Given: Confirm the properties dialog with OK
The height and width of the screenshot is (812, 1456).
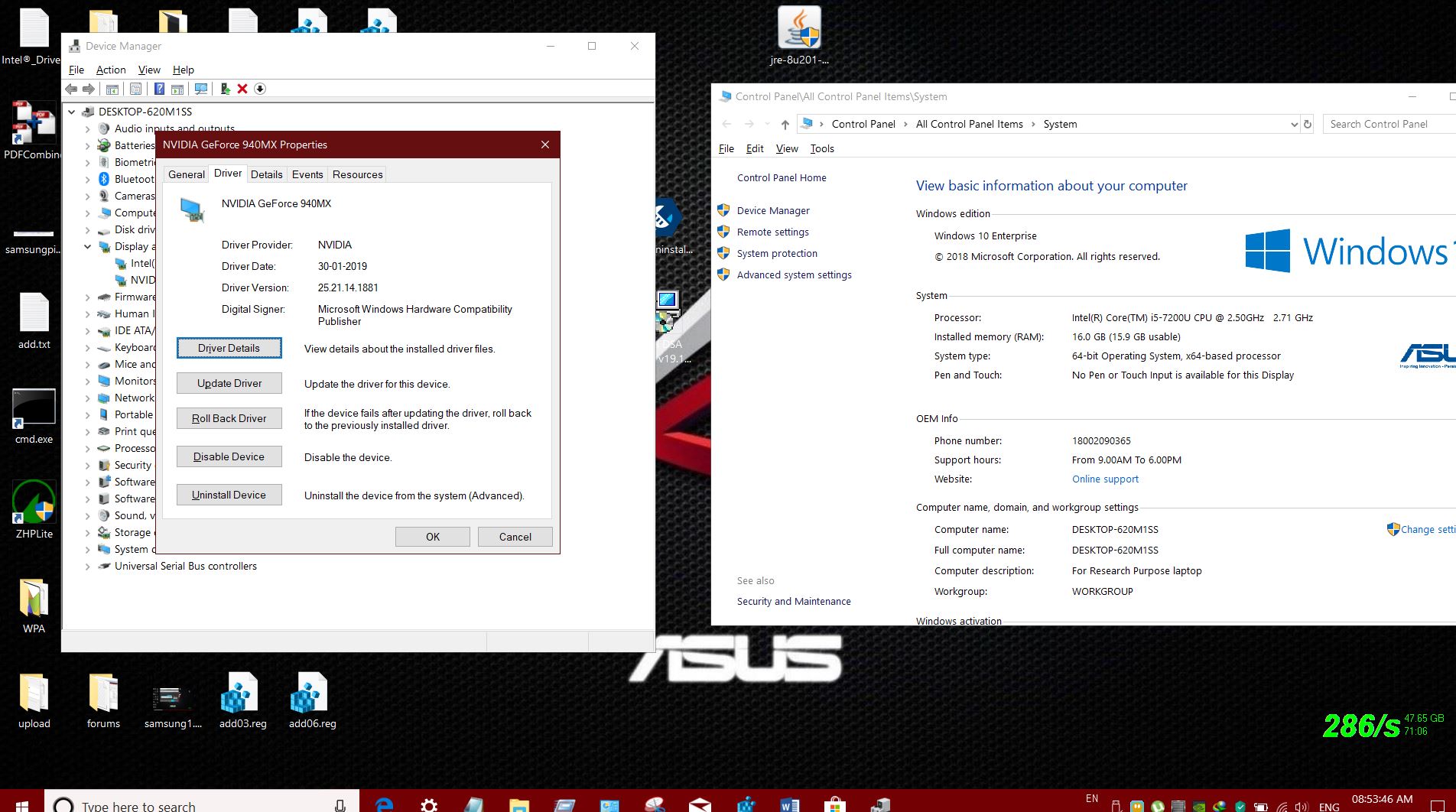Looking at the screenshot, I should click(x=433, y=537).
